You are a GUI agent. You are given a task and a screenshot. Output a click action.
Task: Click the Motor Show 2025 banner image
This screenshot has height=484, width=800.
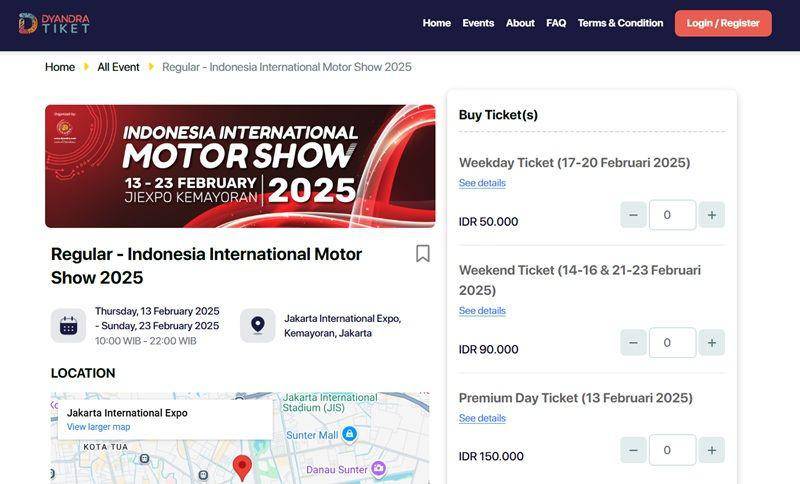point(240,166)
